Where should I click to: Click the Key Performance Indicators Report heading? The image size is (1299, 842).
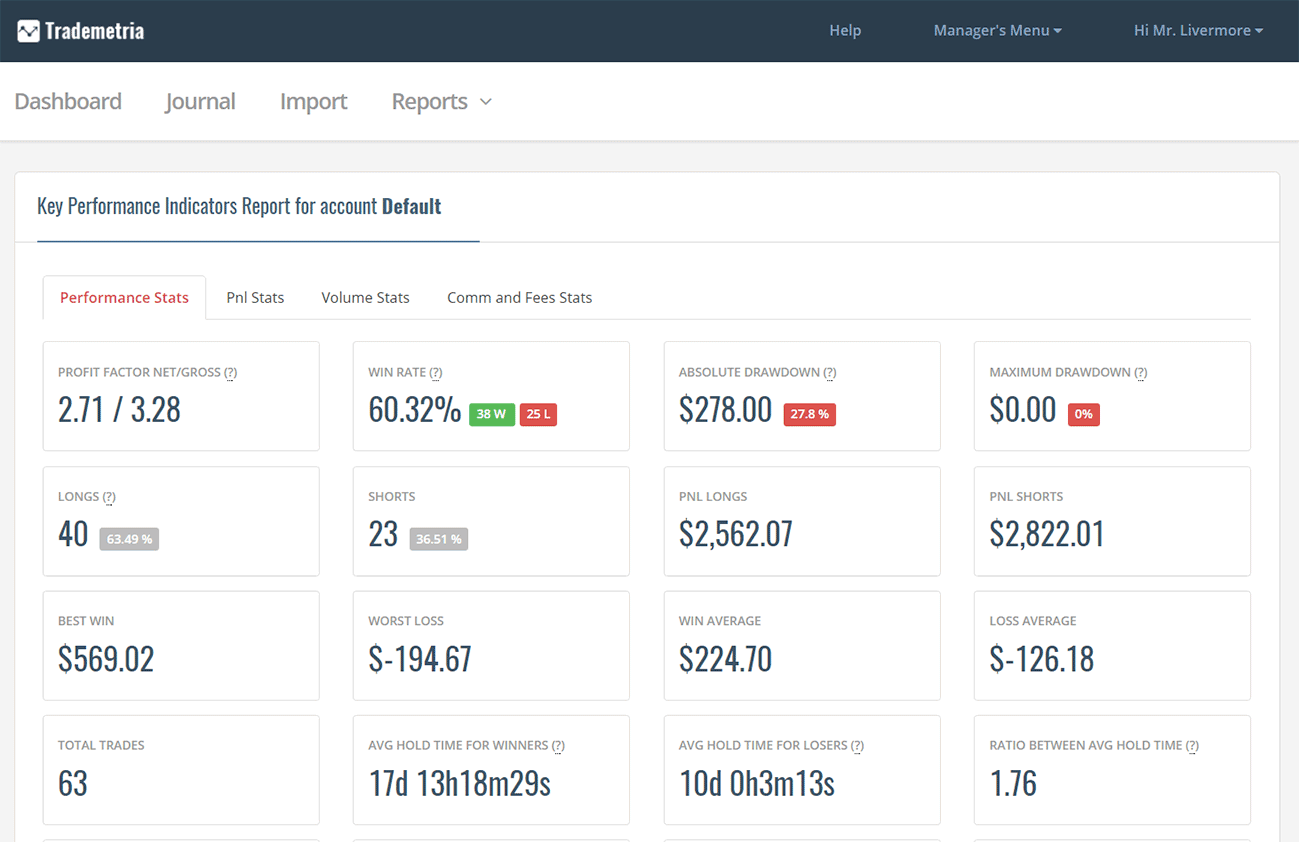click(x=239, y=207)
